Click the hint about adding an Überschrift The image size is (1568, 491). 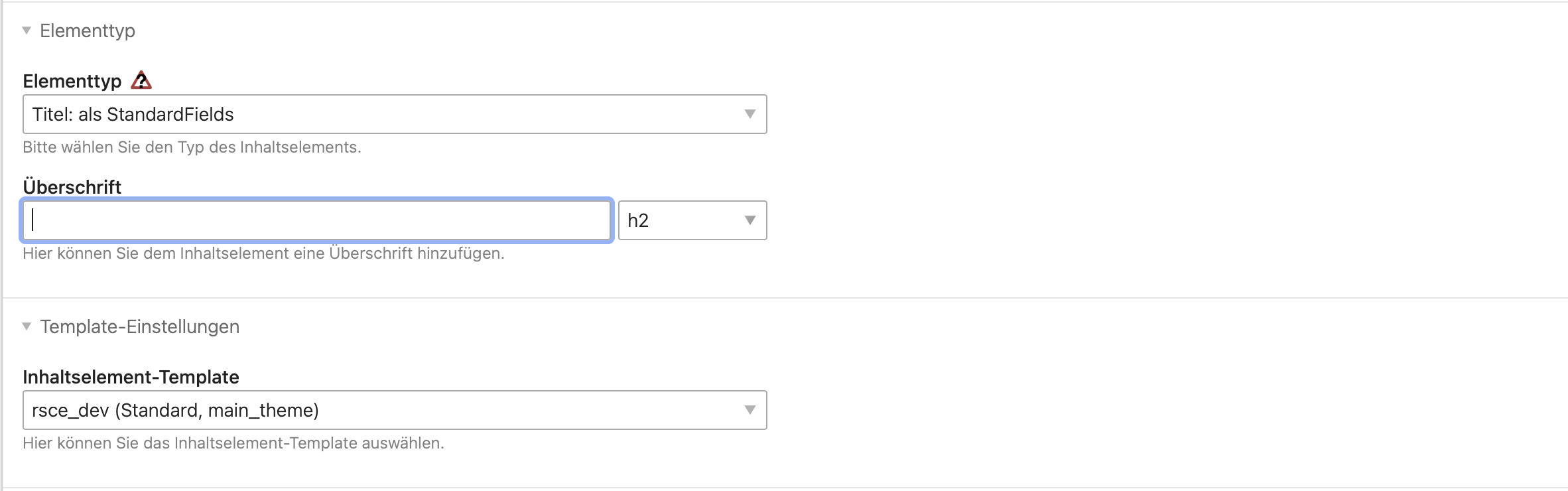point(263,253)
